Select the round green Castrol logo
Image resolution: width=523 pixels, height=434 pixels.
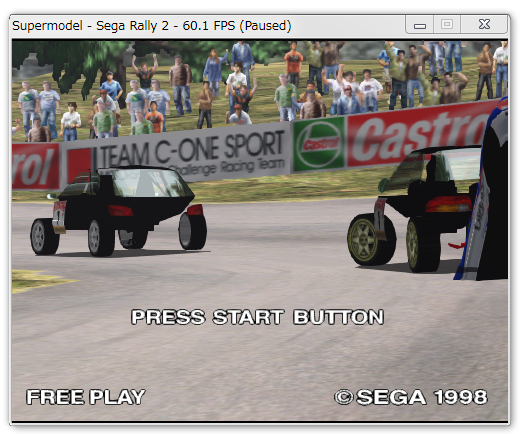click(320, 144)
